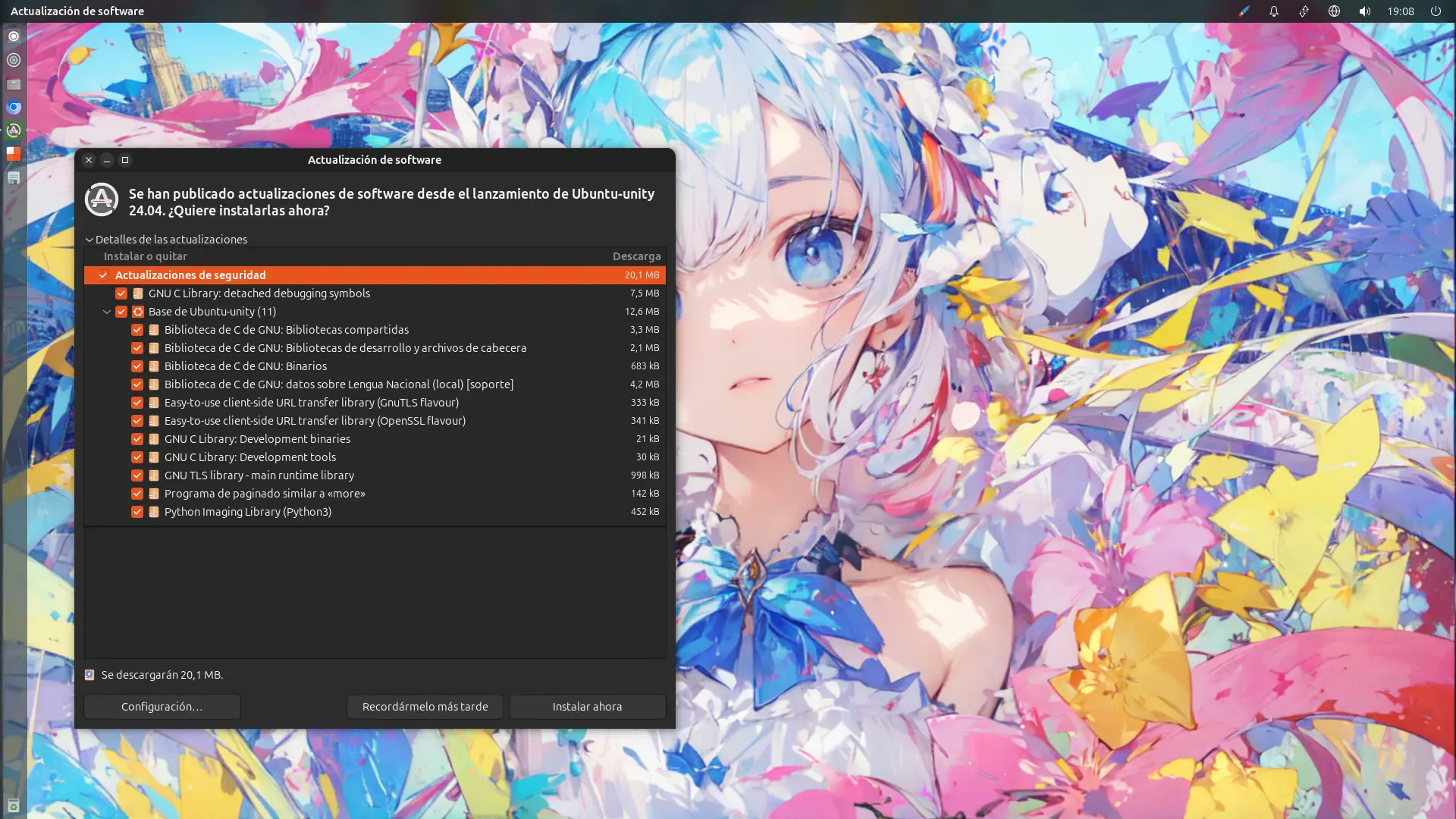Click the paintbrush indicator in the top panel
1456x819 pixels.
1244,11
